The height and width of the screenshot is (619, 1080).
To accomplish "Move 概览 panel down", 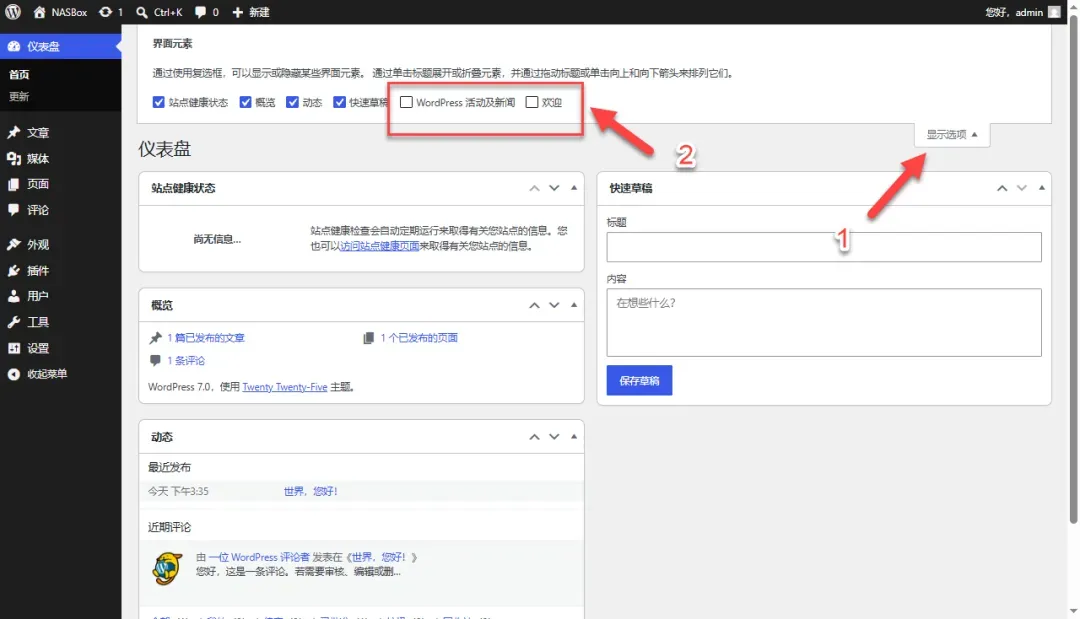I will point(554,305).
